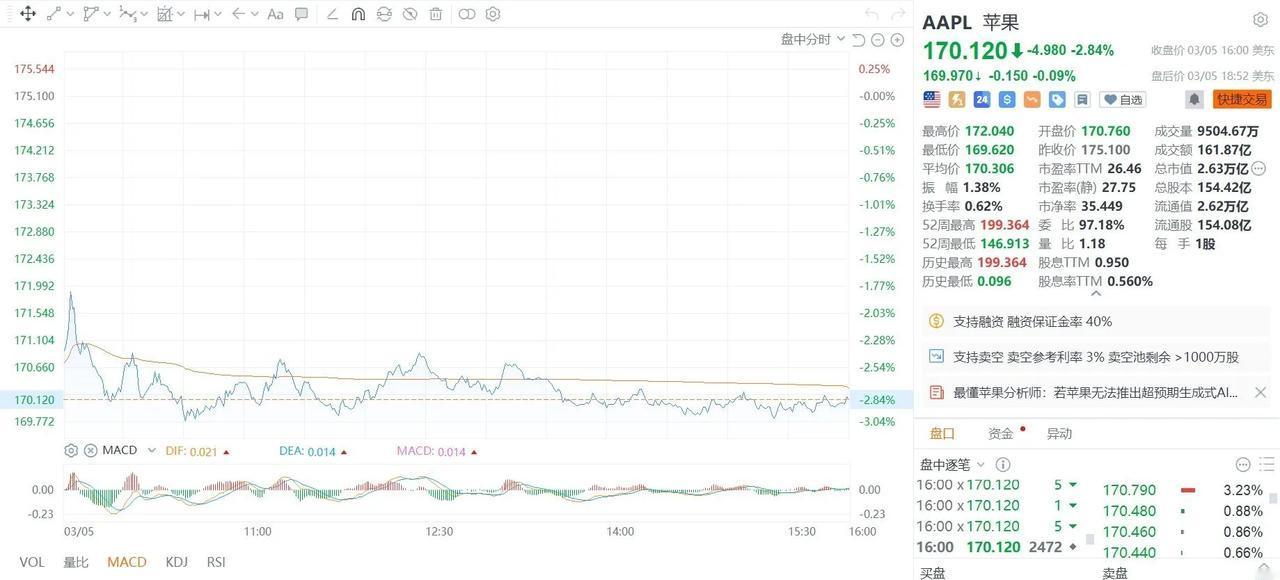Select the RSI indicator tab

(216, 562)
